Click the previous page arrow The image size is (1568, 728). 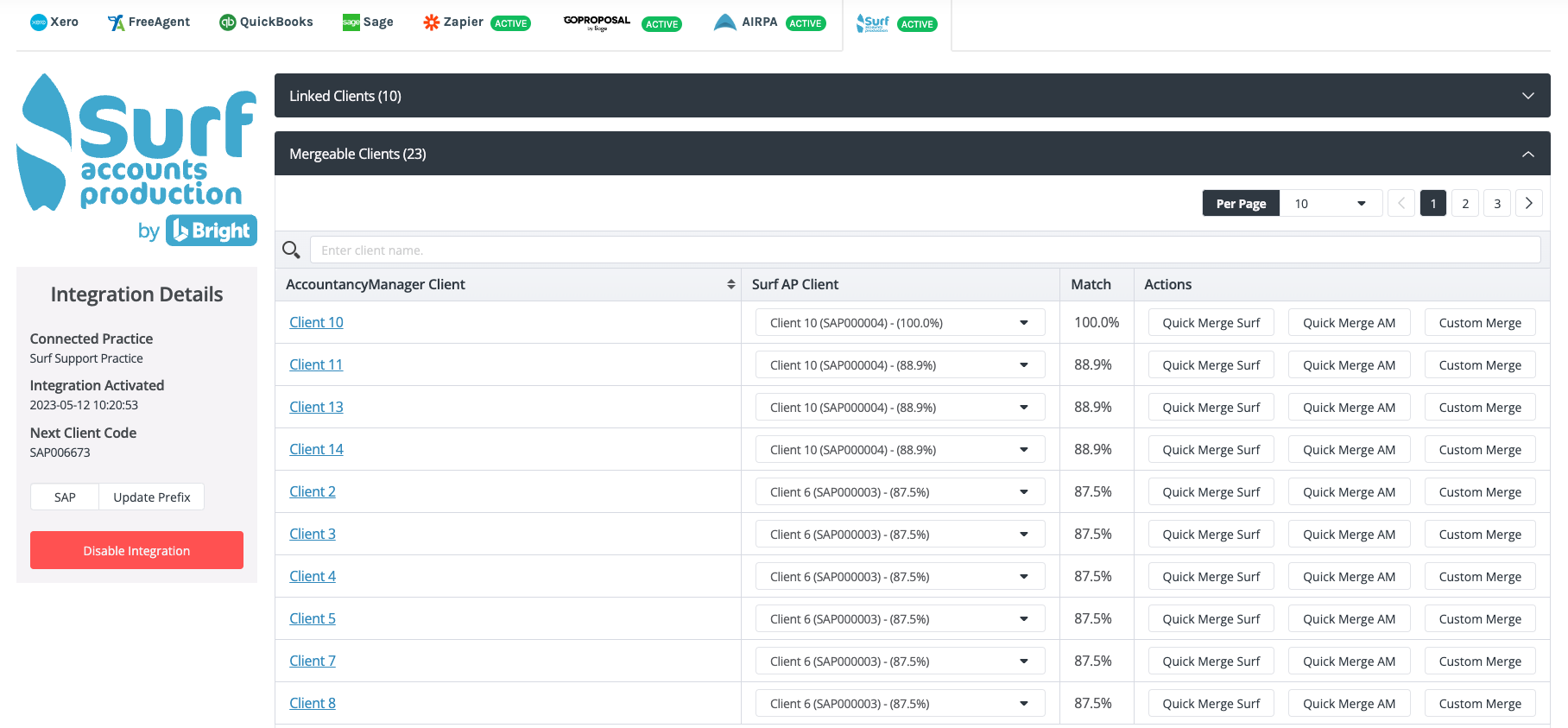click(x=1400, y=204)
